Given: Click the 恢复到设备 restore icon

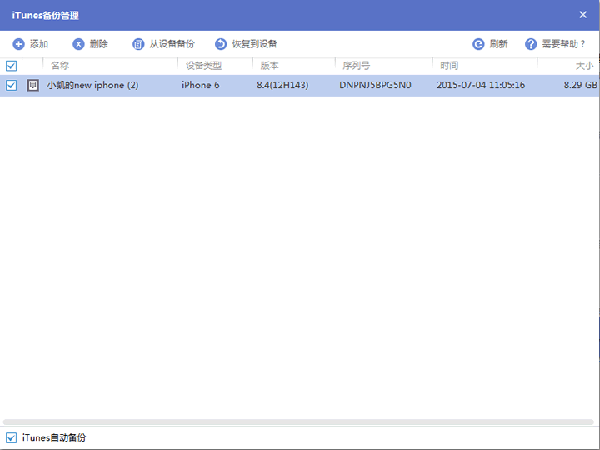Looking at the screenshot, I should pos(220,44).
